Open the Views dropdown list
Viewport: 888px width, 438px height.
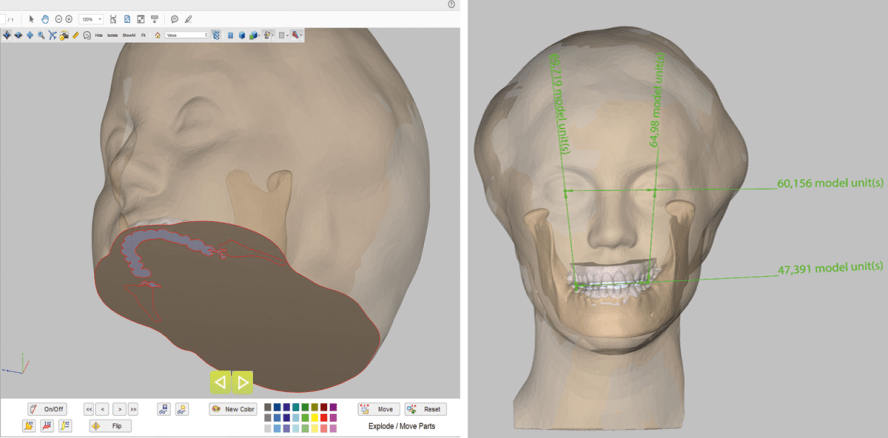point(186,35)
